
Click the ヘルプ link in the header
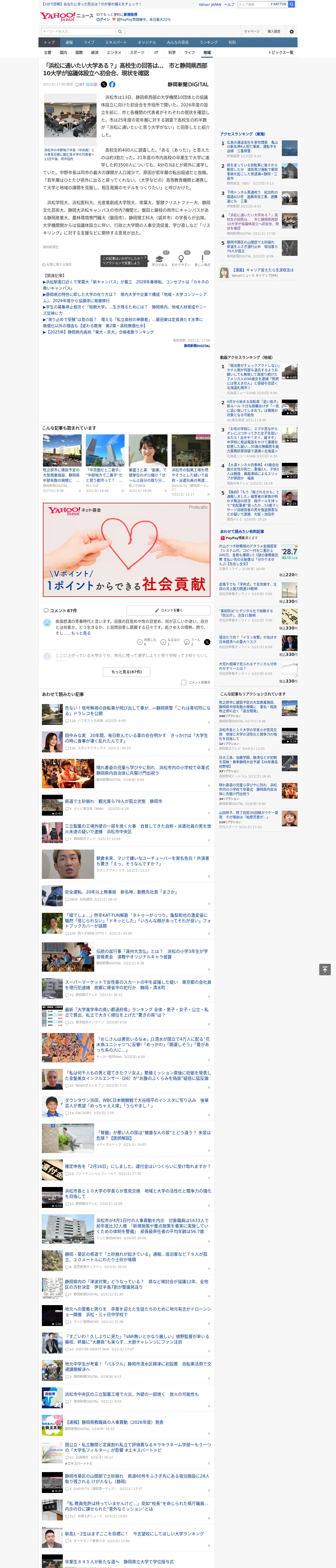pos(229,4)
